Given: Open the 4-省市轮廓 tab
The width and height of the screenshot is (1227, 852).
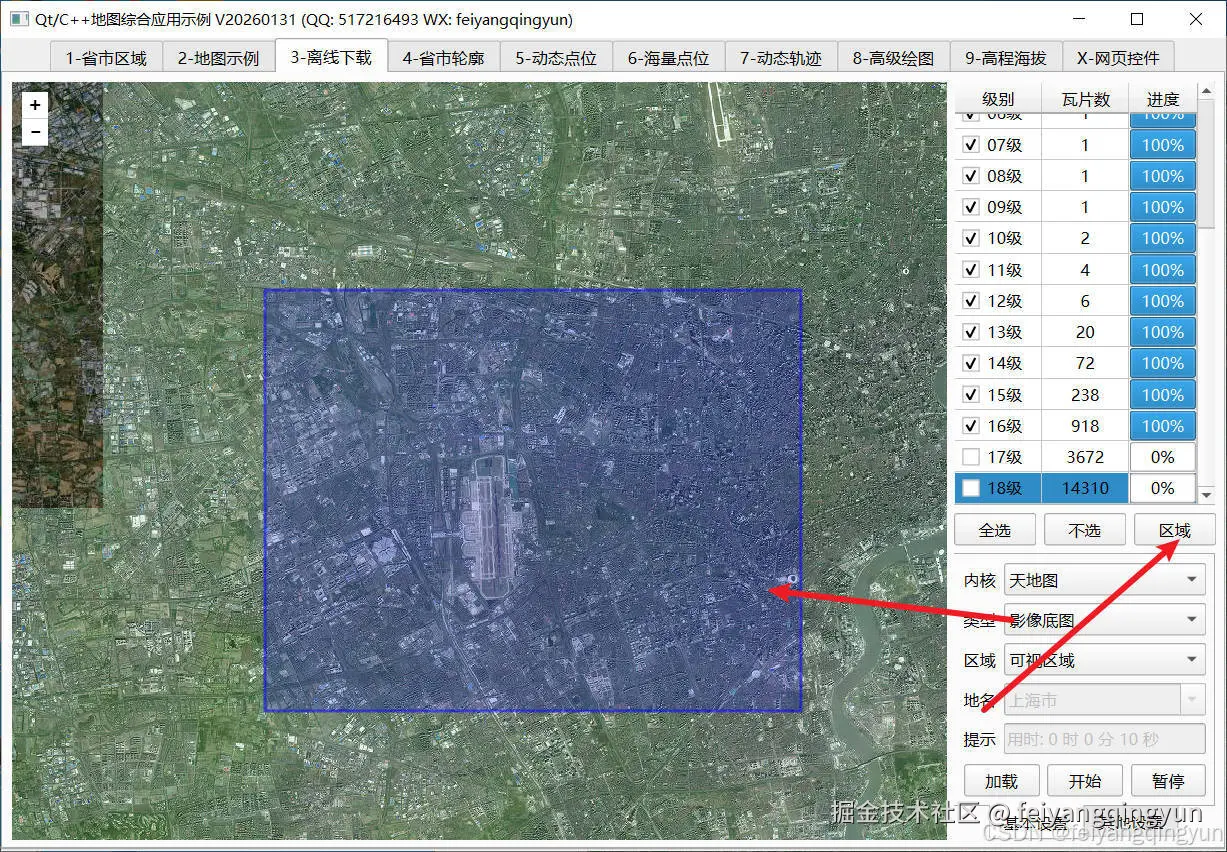Looking at the screenshot, I should pos(443,58).
